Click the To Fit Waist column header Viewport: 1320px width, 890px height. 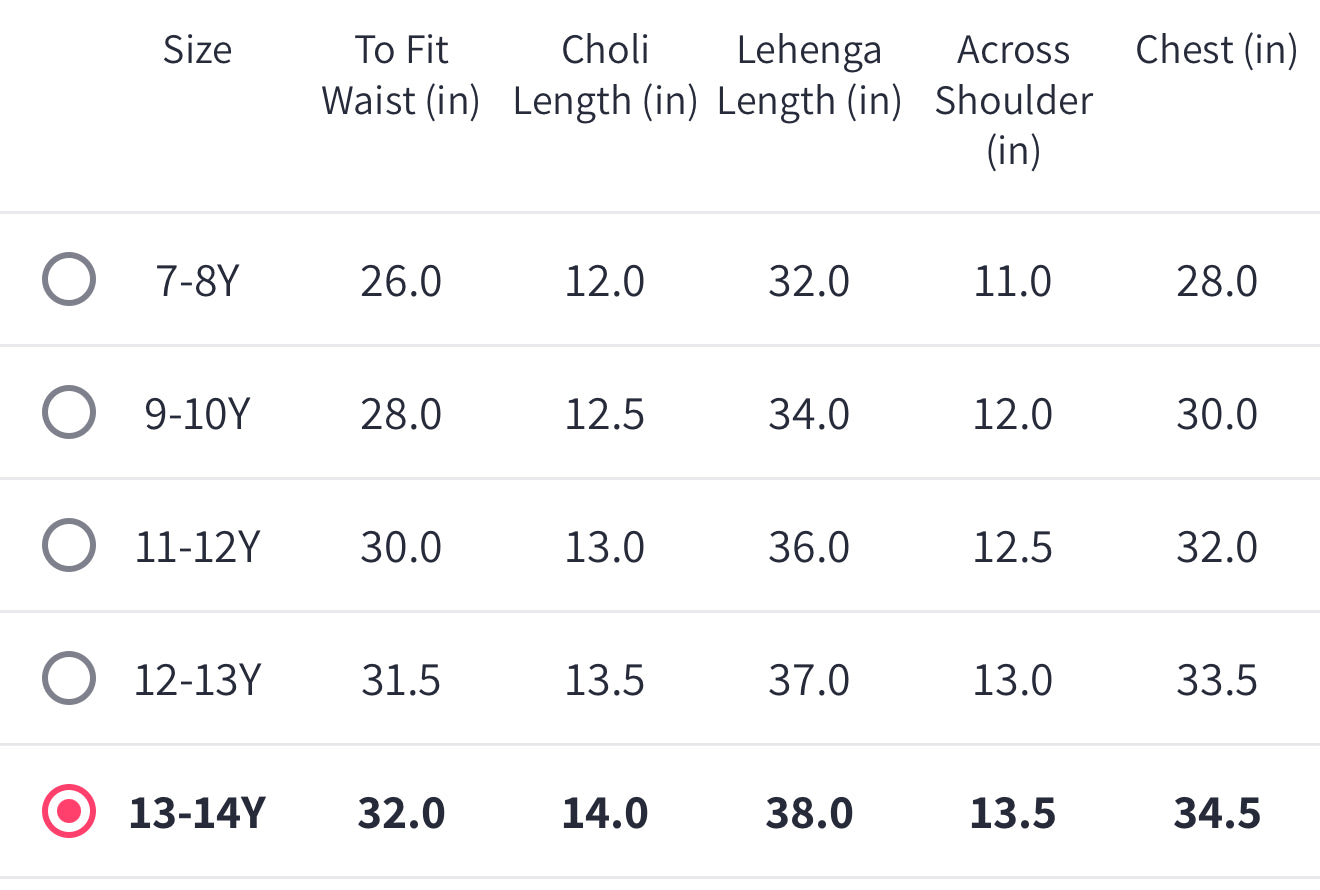[x=401, y=76]
